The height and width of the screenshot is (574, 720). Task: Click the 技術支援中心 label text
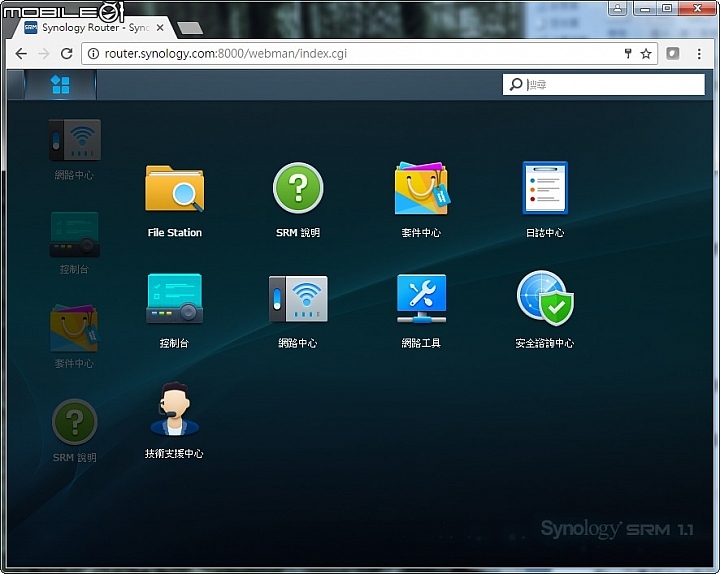(174, 454)
